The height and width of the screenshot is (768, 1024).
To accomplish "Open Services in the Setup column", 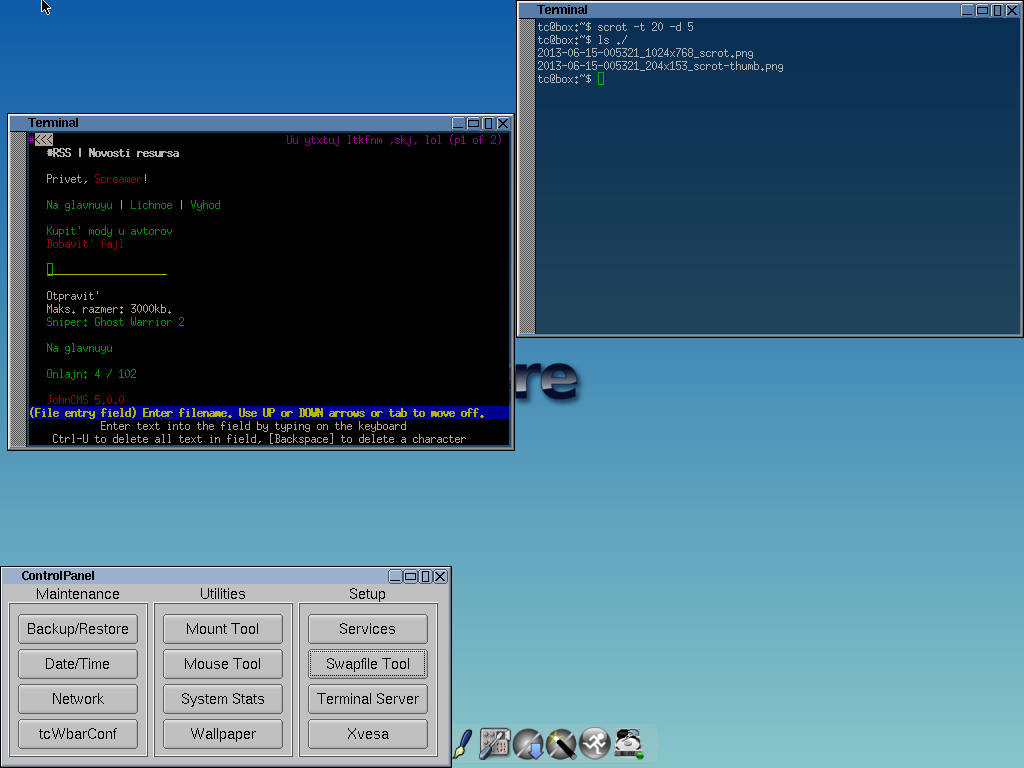I will pyautogui.click(x=367, y=629).
